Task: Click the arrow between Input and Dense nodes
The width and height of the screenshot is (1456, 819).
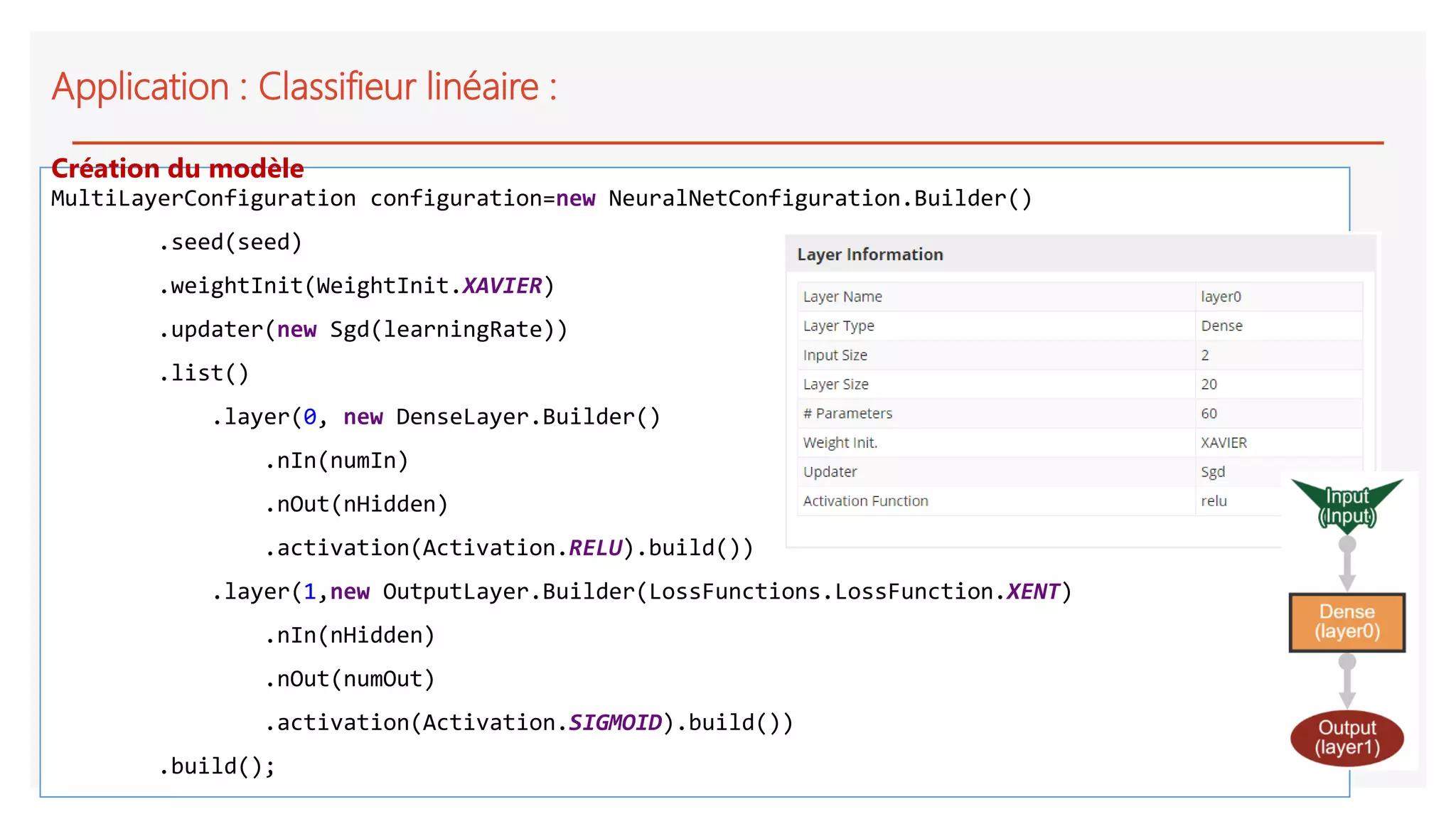Action: tap(1347, 563)
